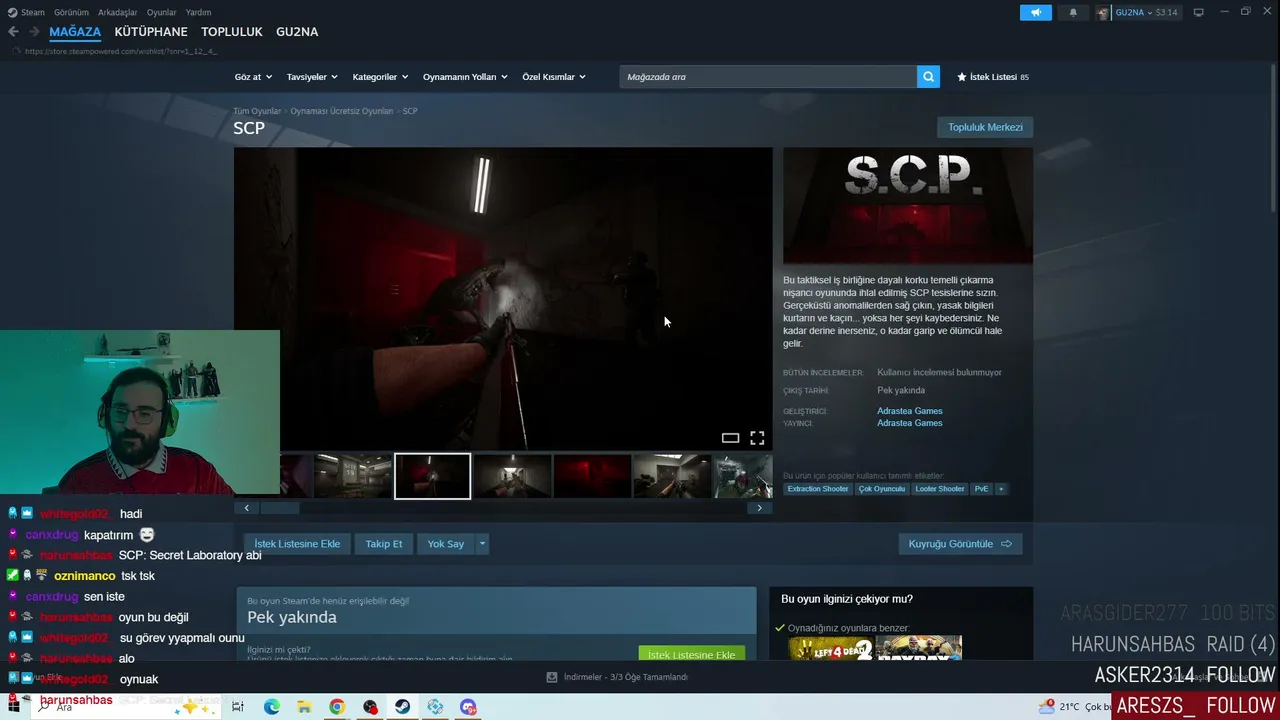
Task: Open Big Picture mode monitor icon
Action: coord(1198,12)
